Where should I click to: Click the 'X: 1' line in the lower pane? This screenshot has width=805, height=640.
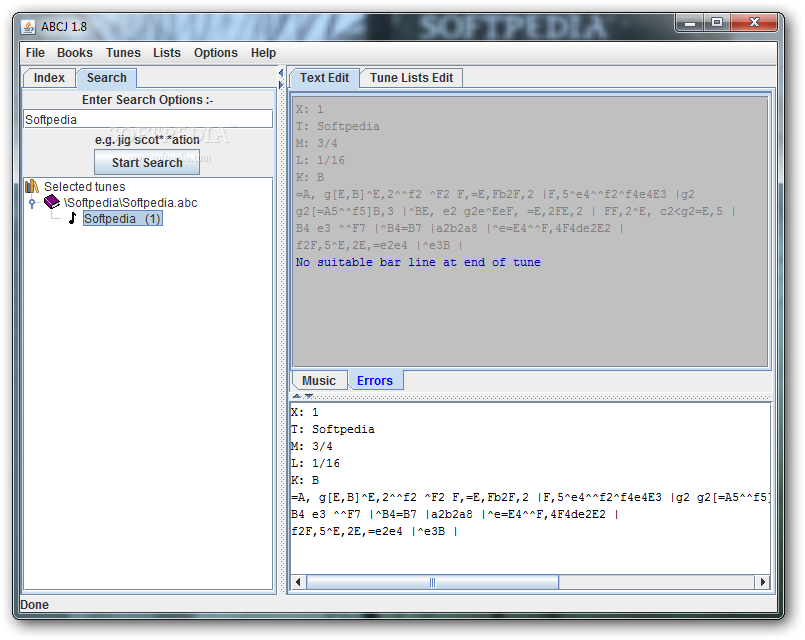click(x=304, y=412)
